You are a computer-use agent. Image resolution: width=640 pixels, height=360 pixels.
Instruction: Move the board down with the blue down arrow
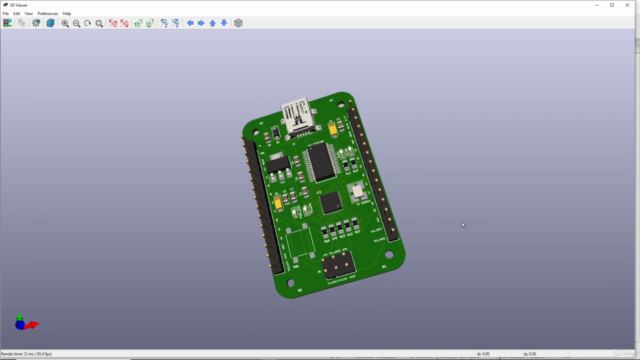224,23
